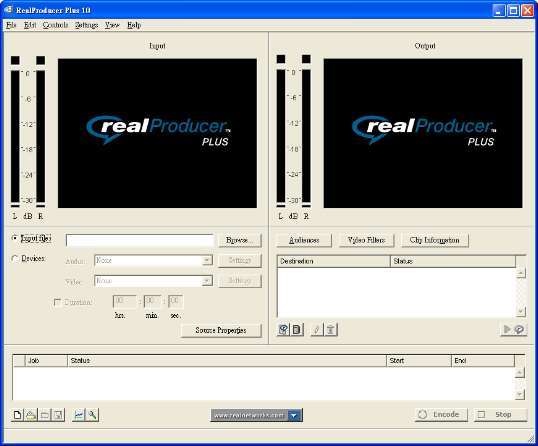Maximize the RealProducer Plus window
The image size is (538, 446).
(513, 10)
